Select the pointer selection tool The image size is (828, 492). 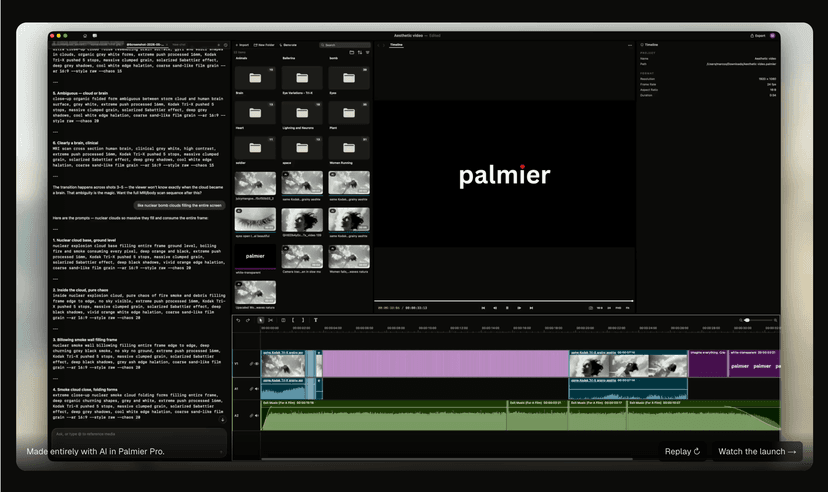click(x=260, y=320)
